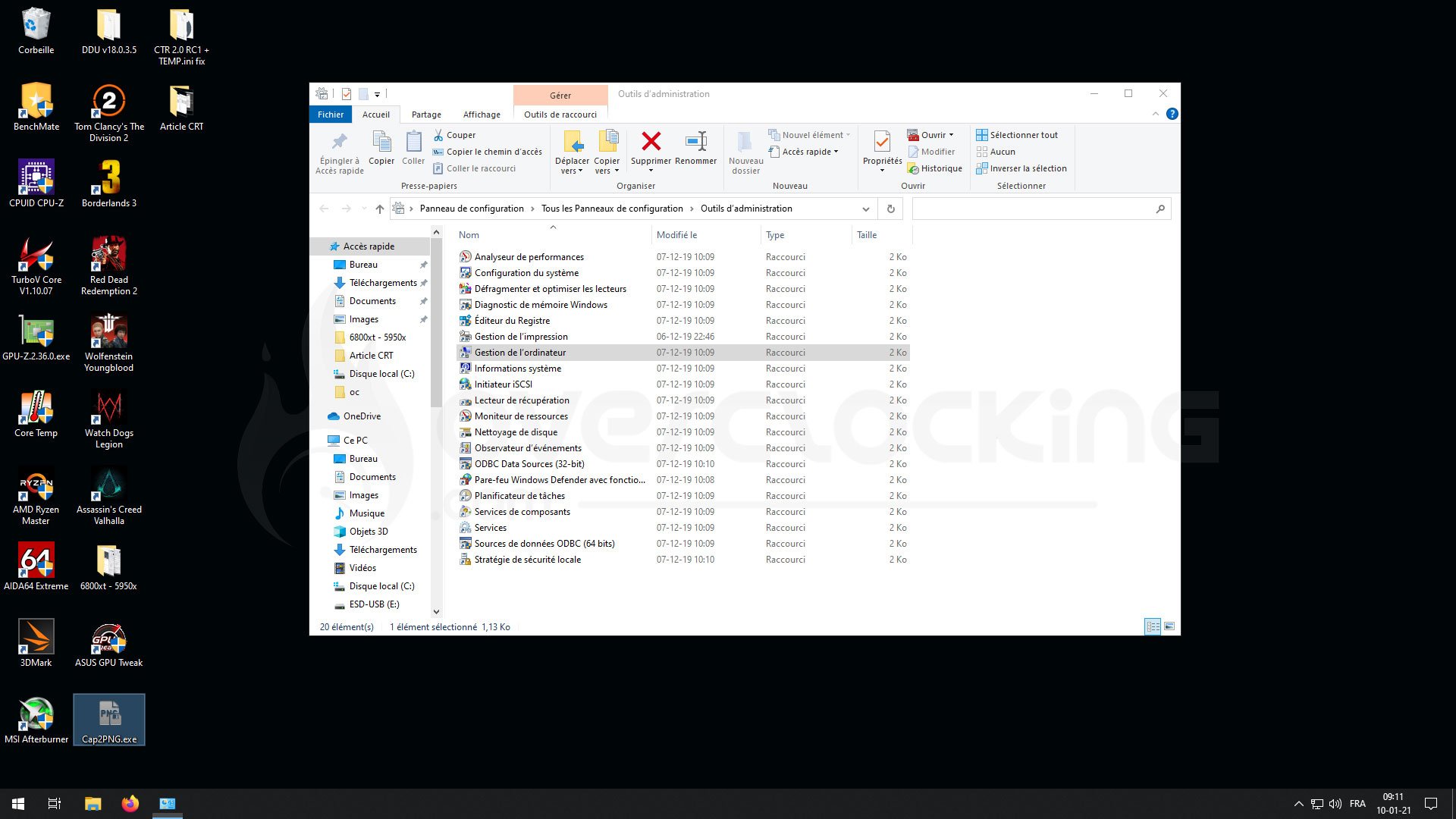Screen dimensions: 1456x819
Task: Expand the address bar history dropdown
Action: (x=865, y=209)
